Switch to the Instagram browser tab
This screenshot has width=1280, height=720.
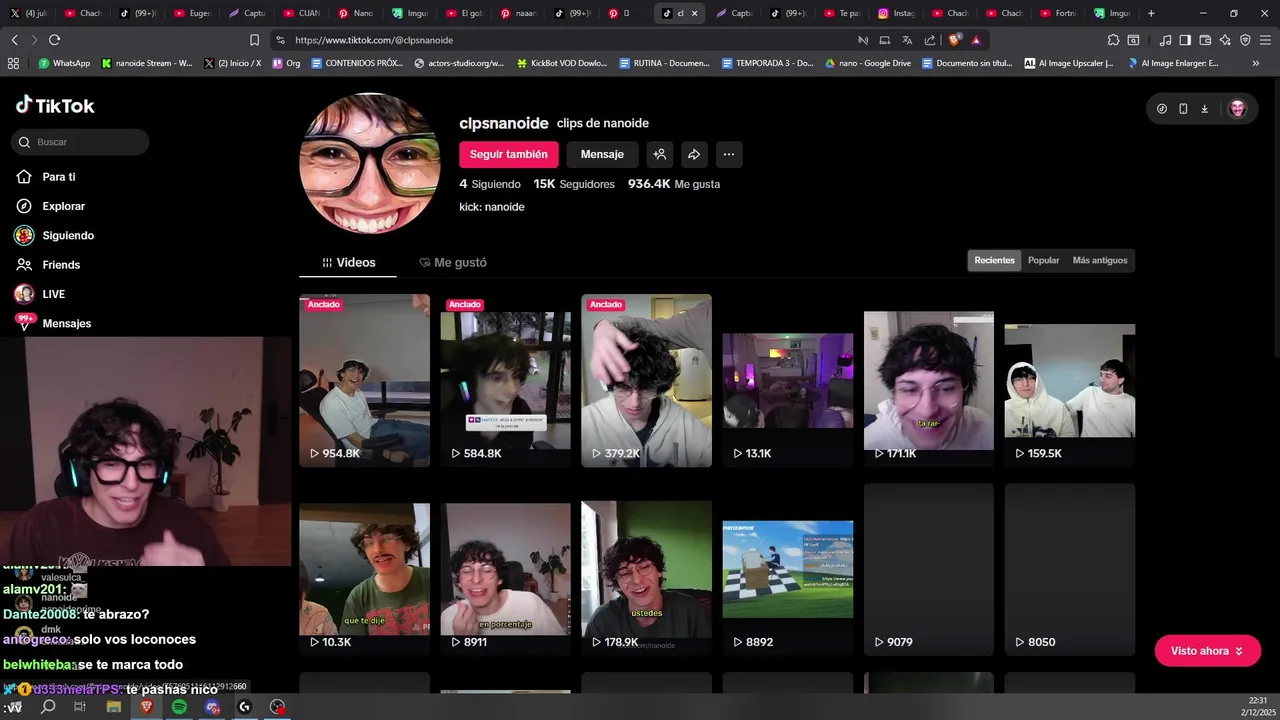(895, 13)
